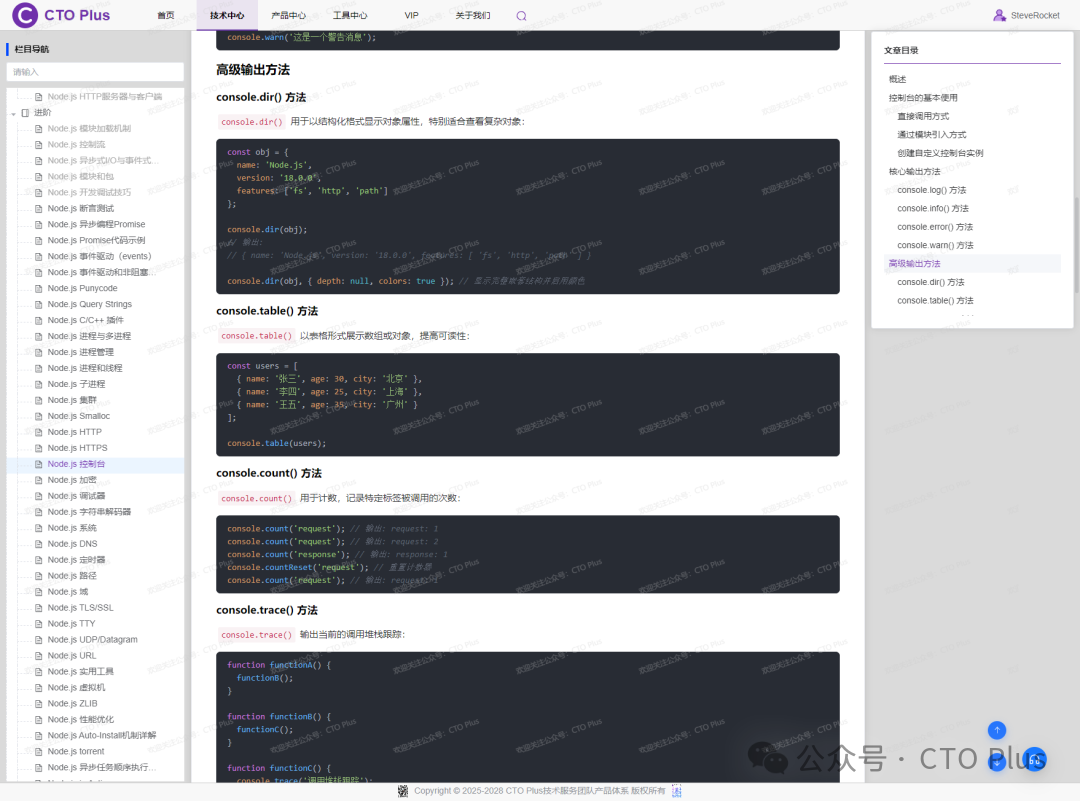Open Node.js 进程与多进程 article
The width and height of the screenshot is (1080, 801).
coord(89,336)
